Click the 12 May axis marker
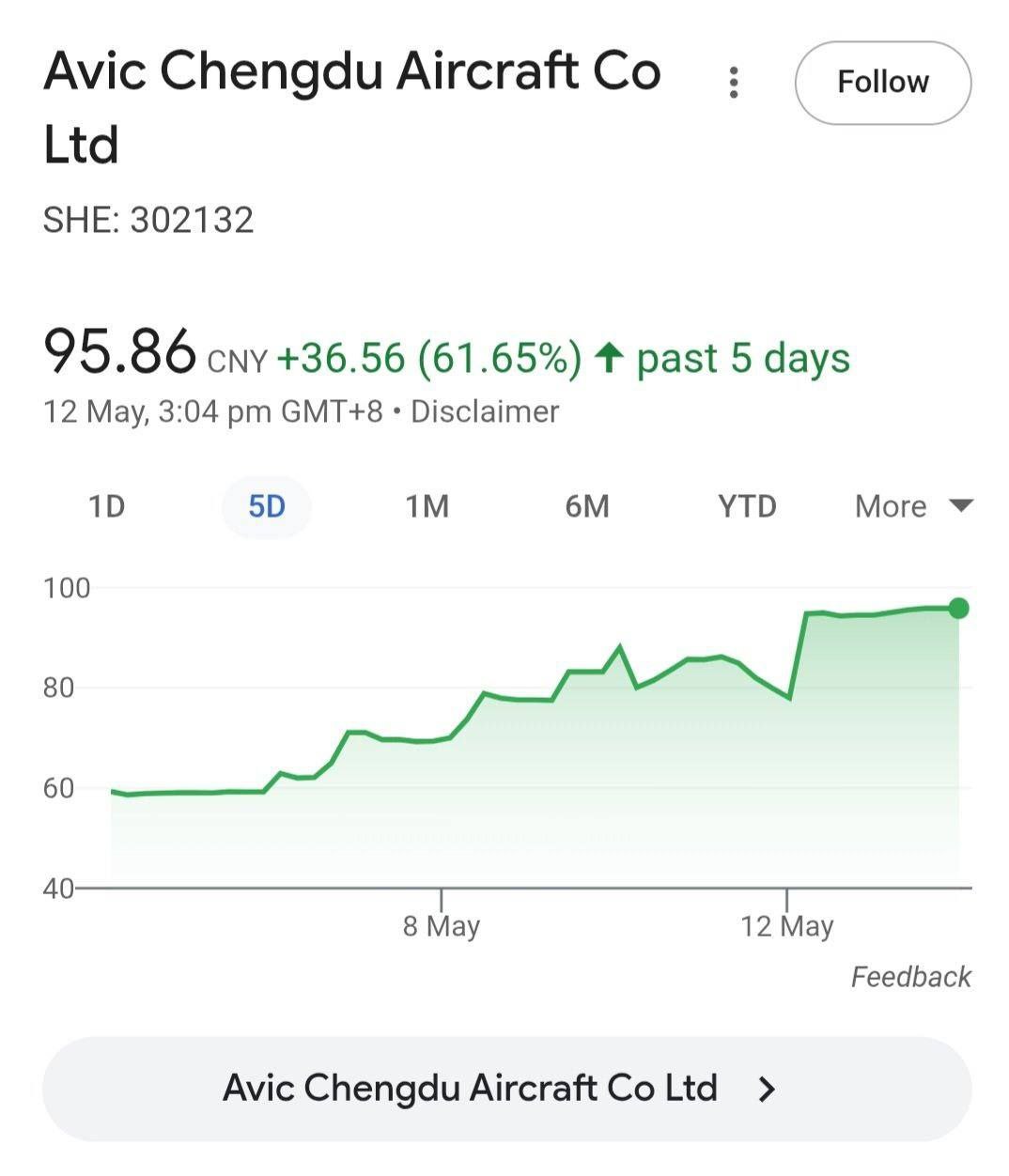 click(786, 926)
